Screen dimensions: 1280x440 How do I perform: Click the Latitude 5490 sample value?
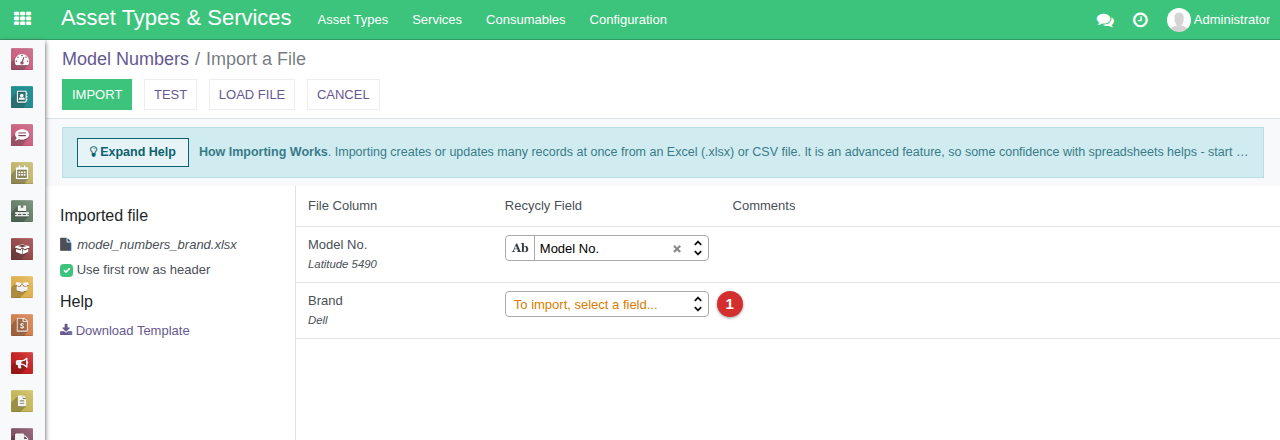coord(342,264)
